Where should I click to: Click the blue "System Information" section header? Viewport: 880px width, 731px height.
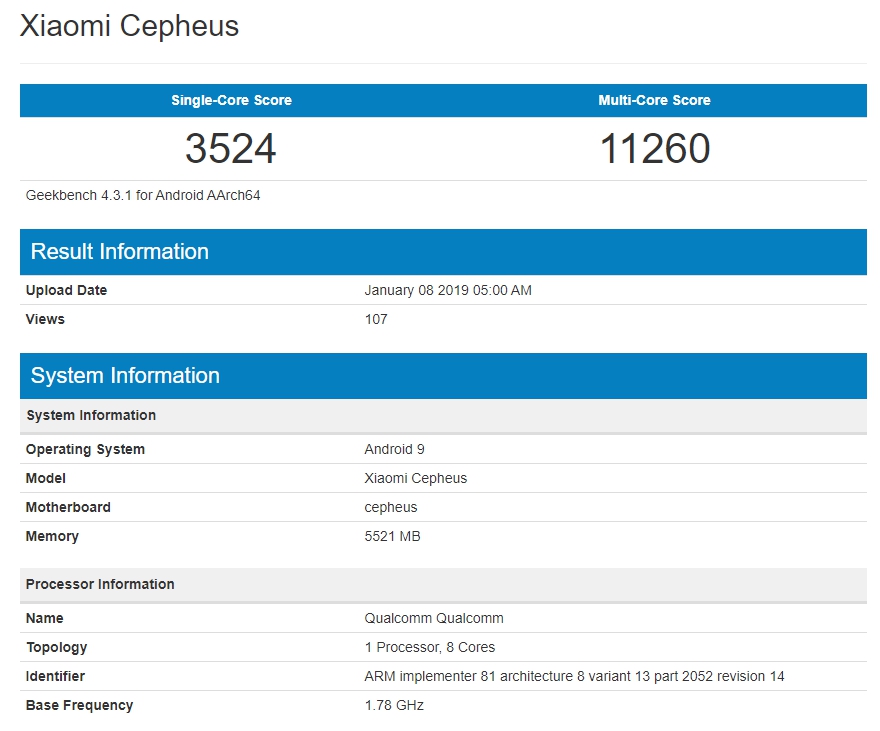click(443, 376)
